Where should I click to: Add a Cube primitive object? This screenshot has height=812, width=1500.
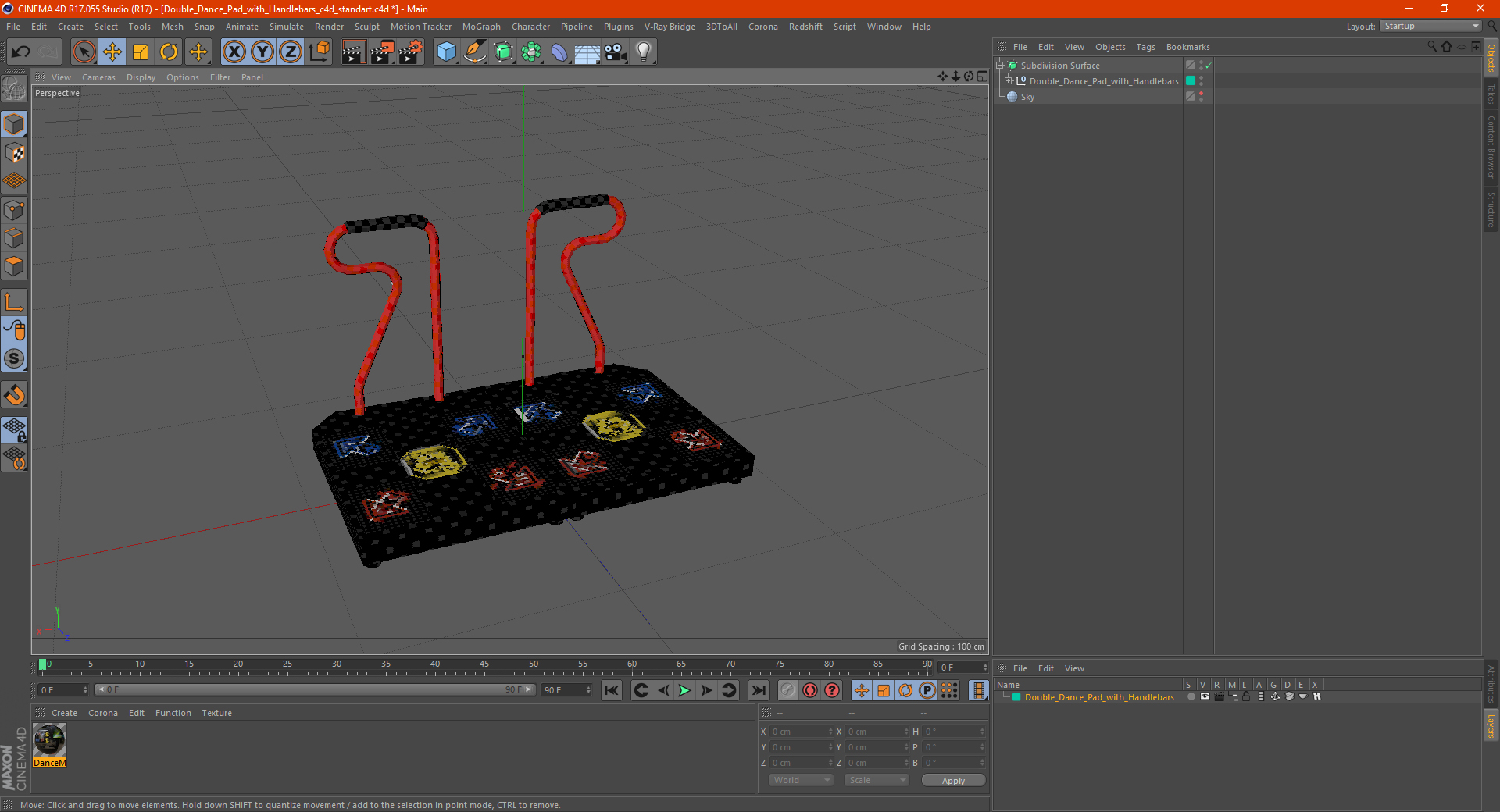(x=446, y=52)
